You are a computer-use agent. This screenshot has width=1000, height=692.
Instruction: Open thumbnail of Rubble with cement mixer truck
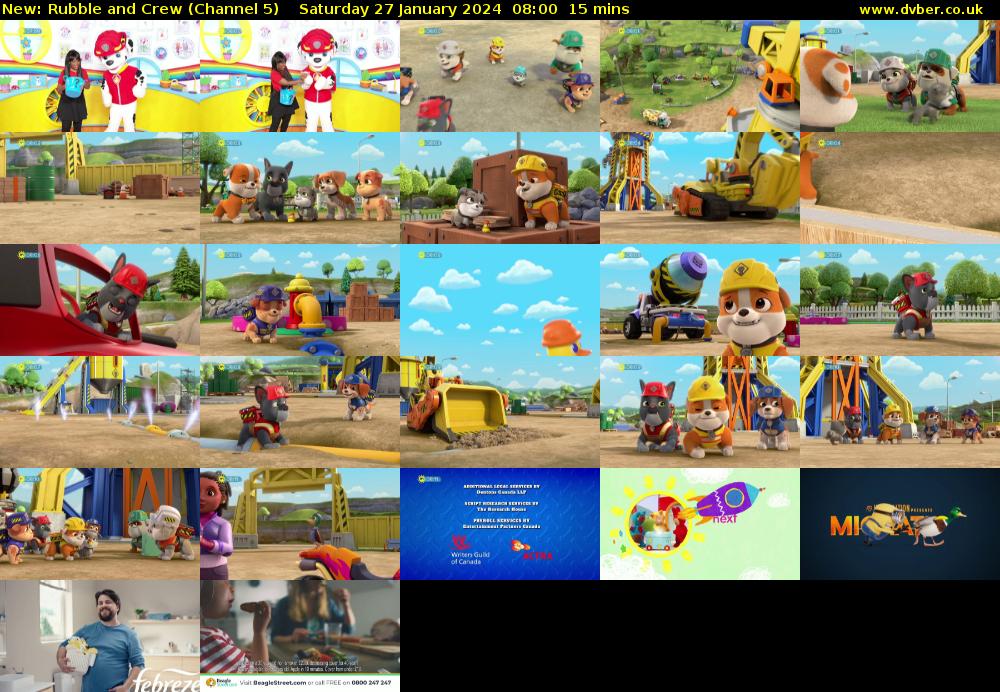coord(700,300)
